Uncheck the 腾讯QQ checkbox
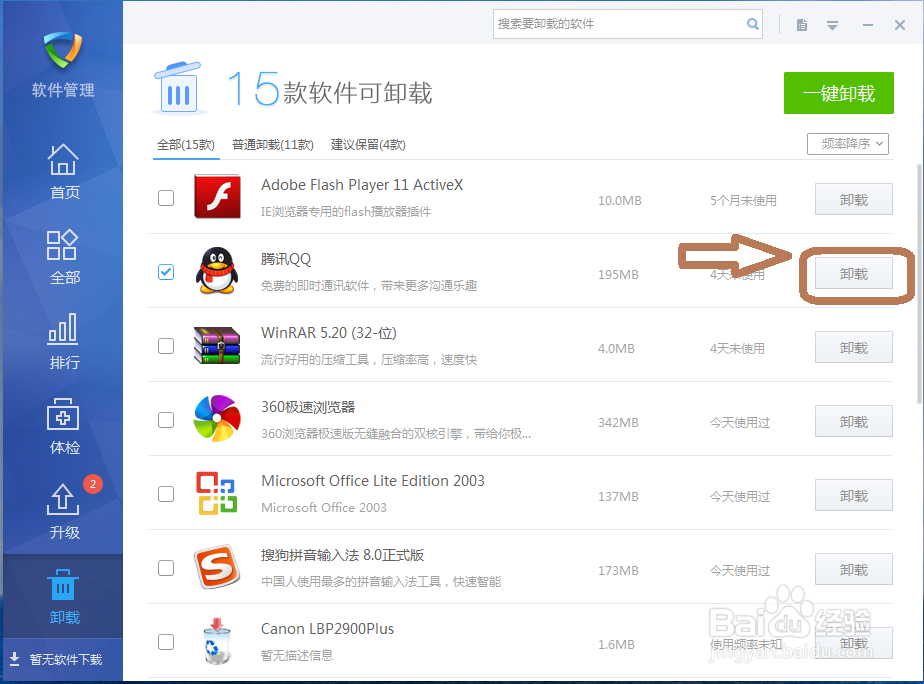The image size is (924, 684). point(166,272)
